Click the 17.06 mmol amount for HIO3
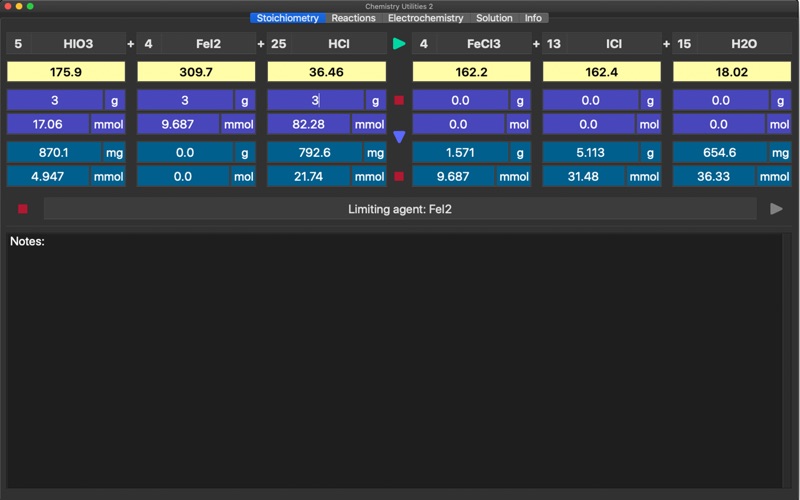 (48, 124)
